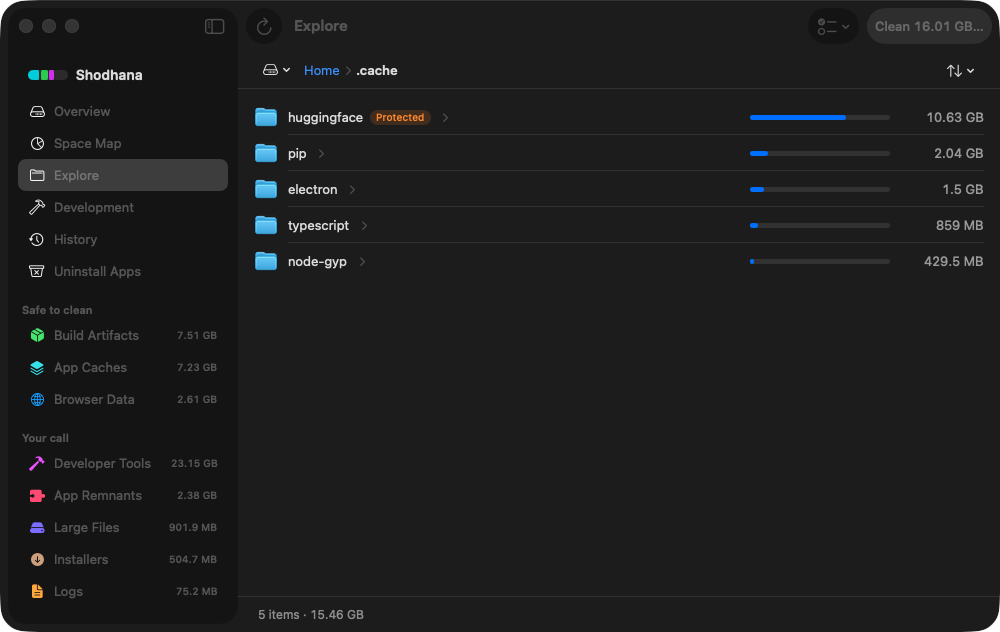Screen dimensions: 1000x632
Task: Click the 5 items status bar text
Action: (311, 615)
